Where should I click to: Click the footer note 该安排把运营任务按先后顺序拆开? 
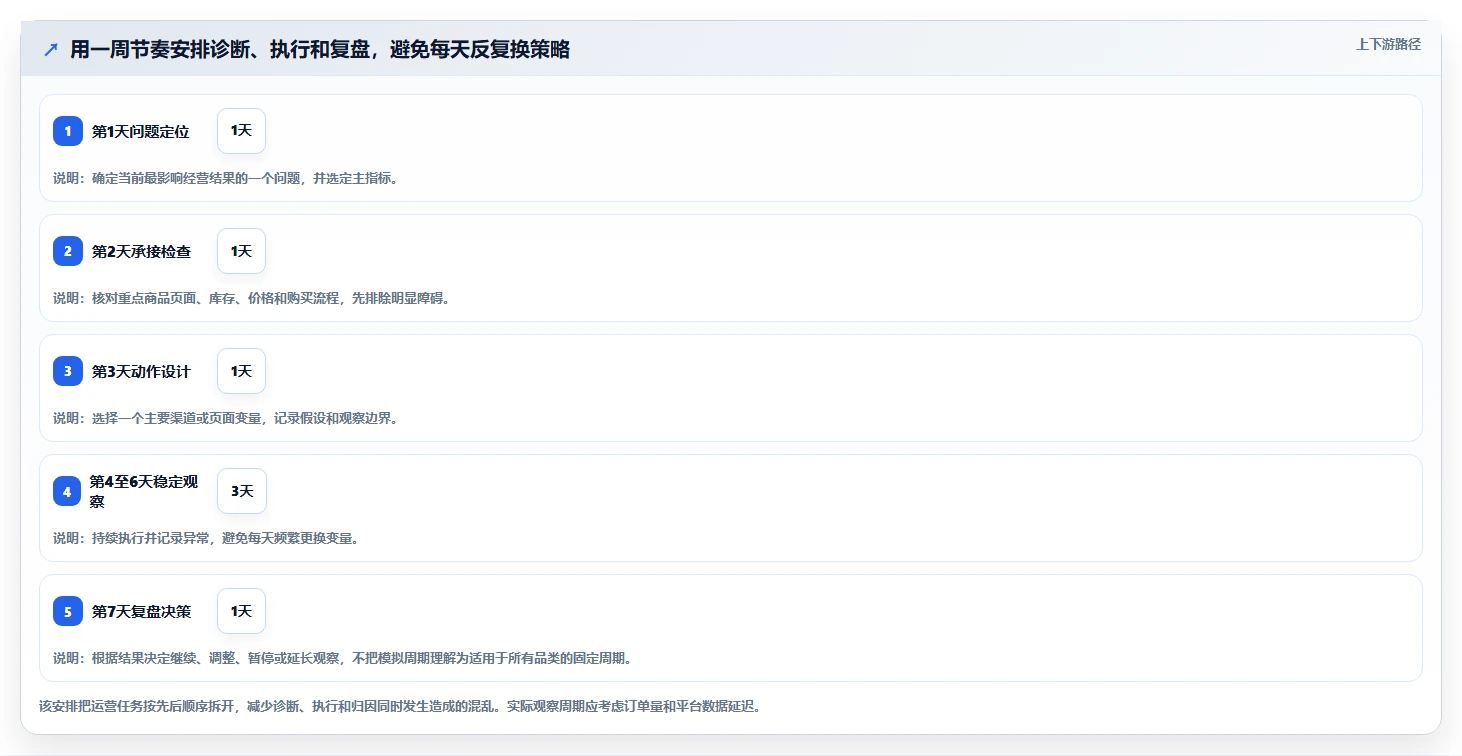pos(400,706)
